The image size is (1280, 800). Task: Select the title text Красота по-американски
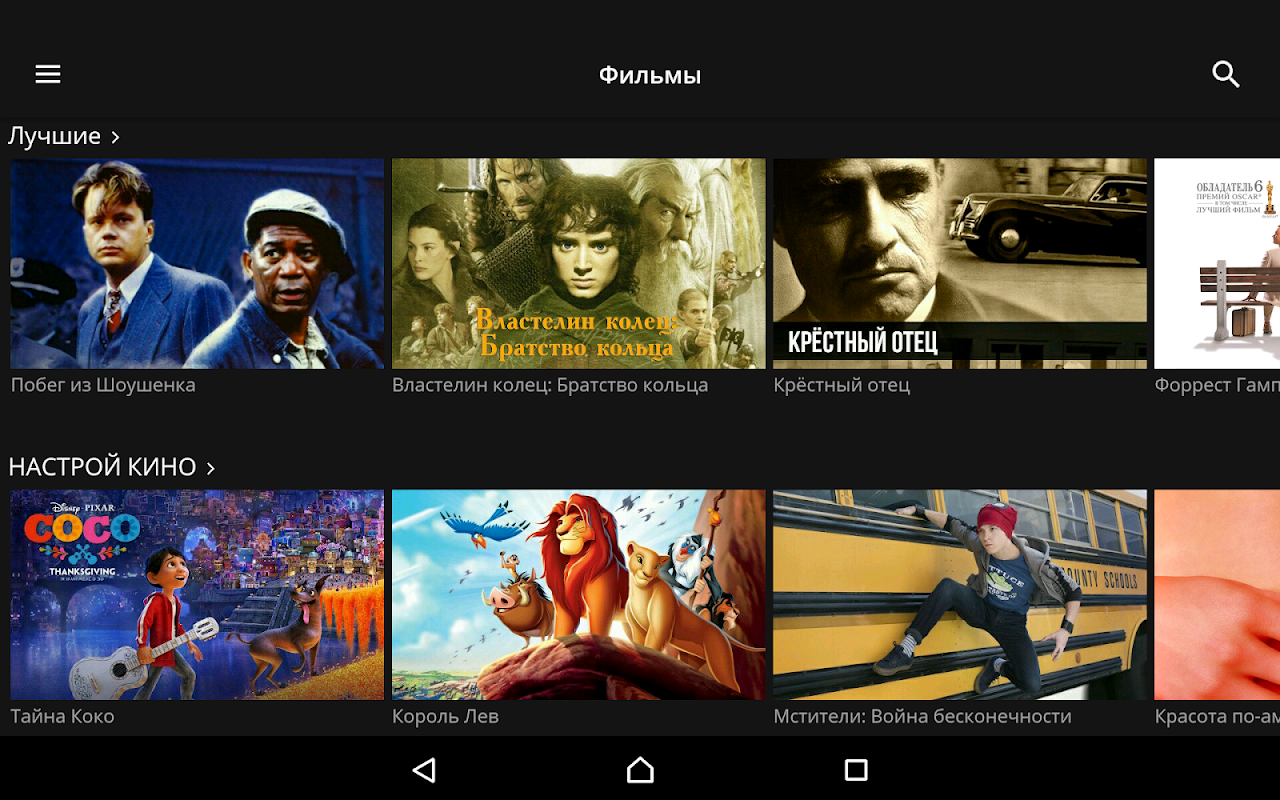click(1217, 716)
